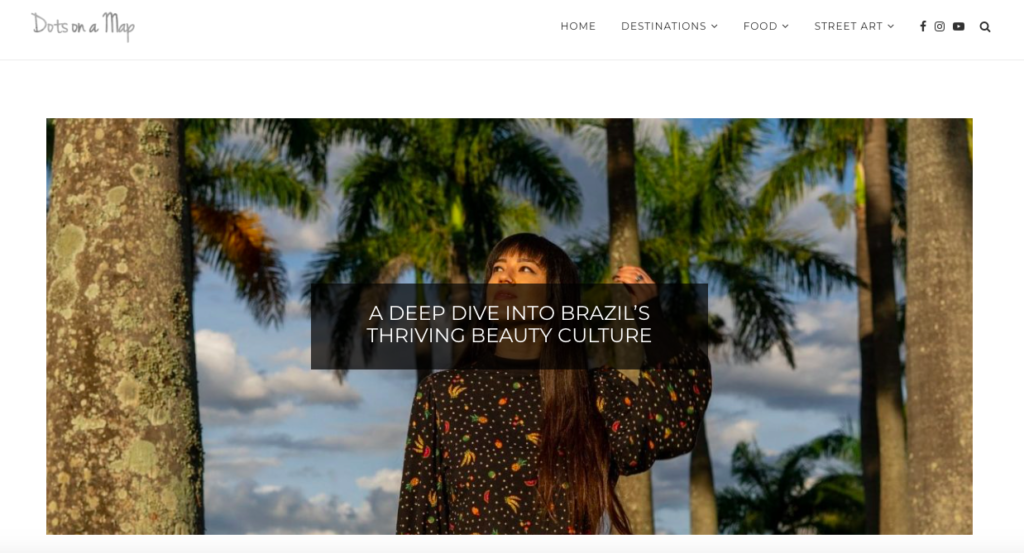Screen dimensions: 1024x553
Task: Open the YouTube channel icon
Action: click(959, 26)
